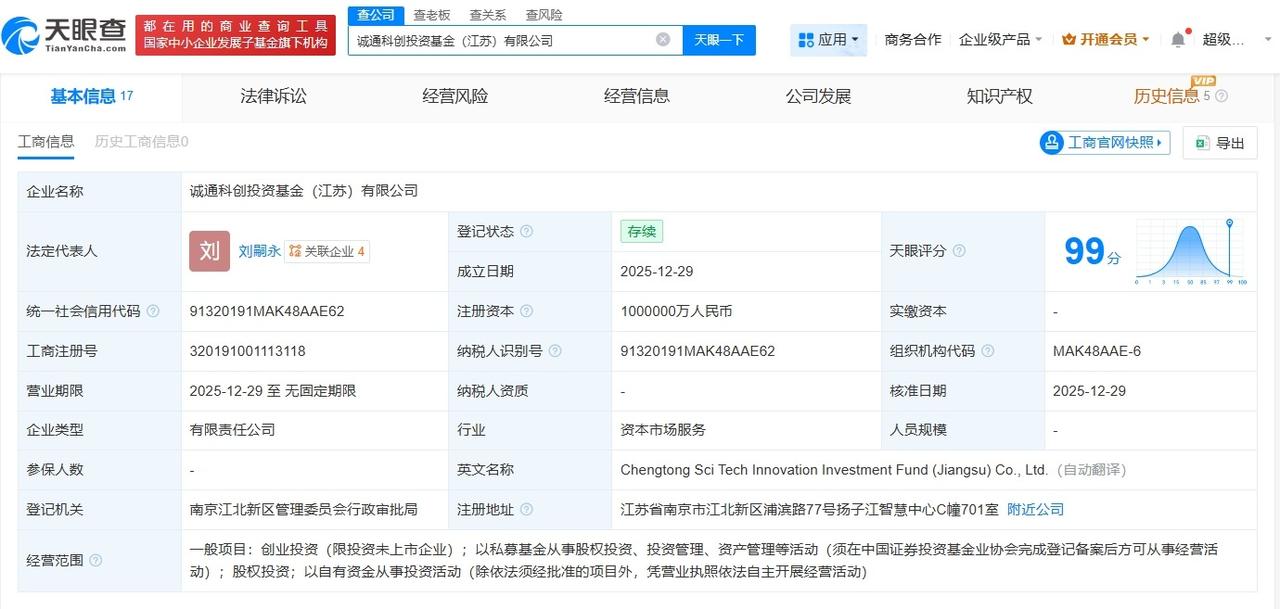Click the 资本市场服务 industry value
Screen dimensions: 1280x609
tap(663, 430)
